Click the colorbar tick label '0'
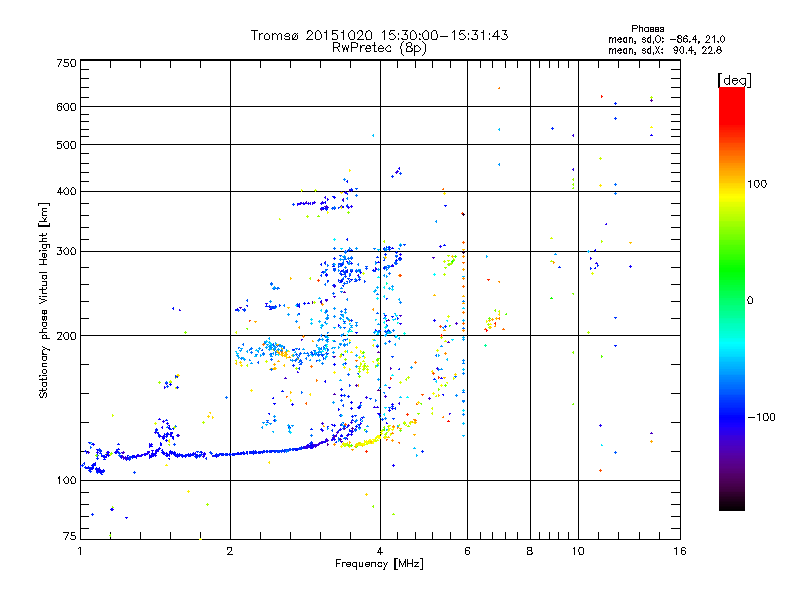800x600 pixels. click(x=750, y=301)
